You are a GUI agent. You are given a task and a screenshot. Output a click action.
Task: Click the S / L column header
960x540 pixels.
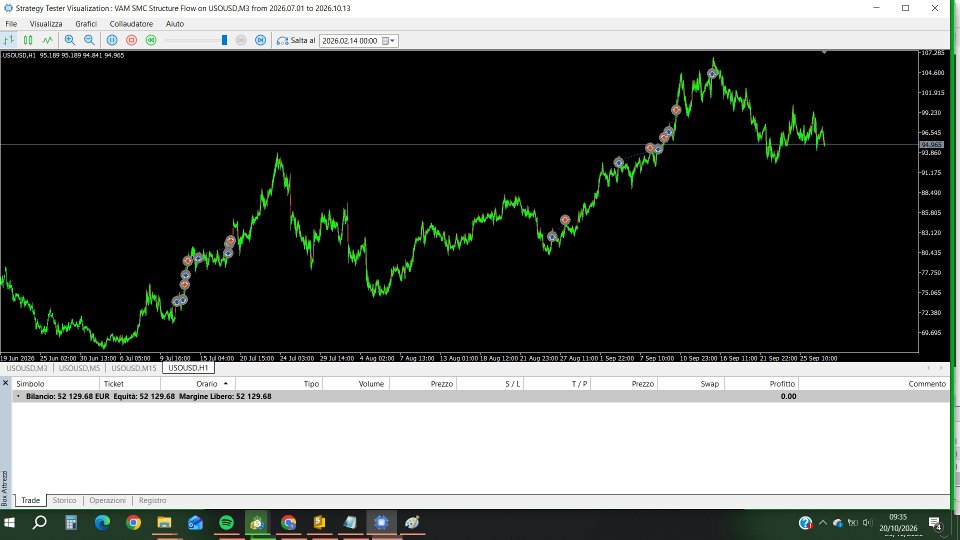coord(490,384)
